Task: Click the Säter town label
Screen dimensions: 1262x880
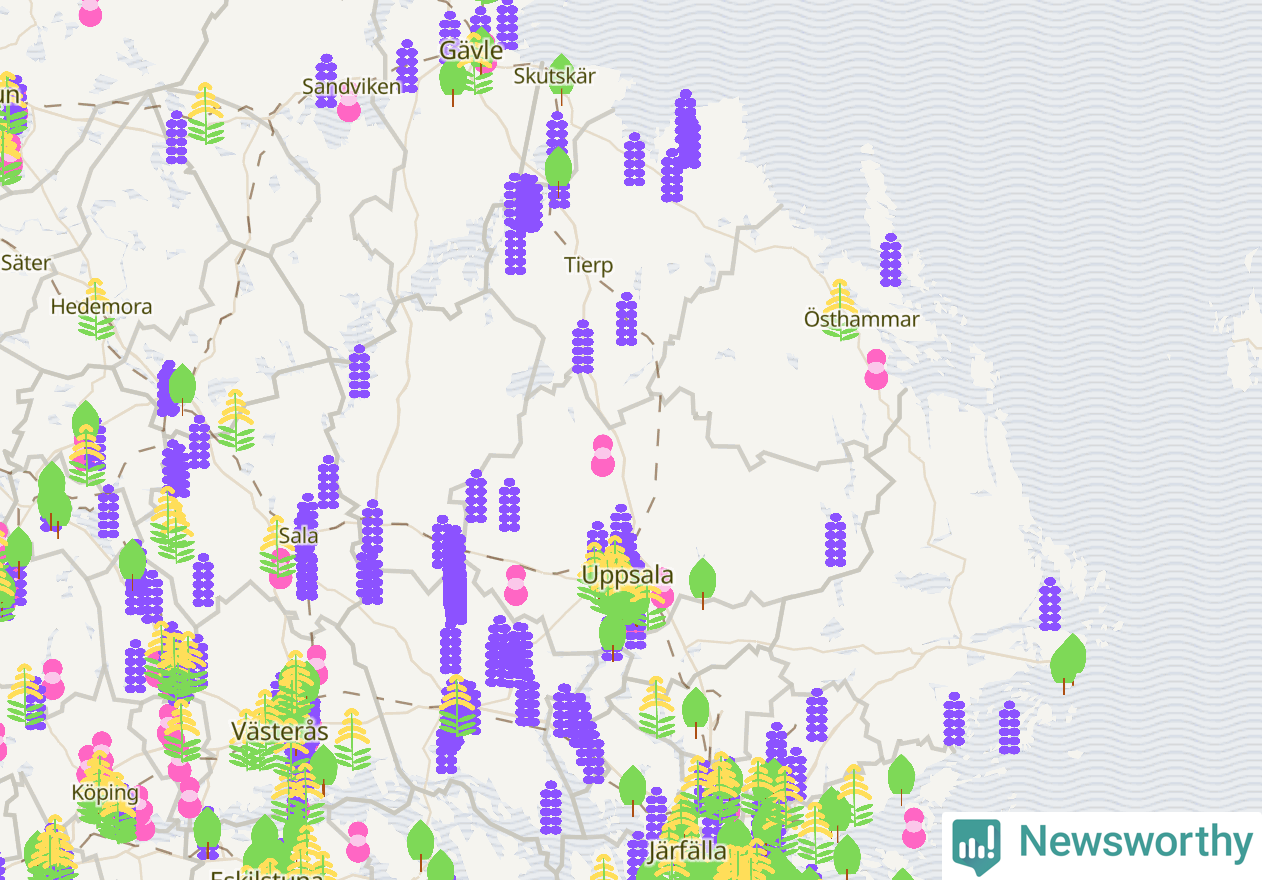Action: pos(26,263)
